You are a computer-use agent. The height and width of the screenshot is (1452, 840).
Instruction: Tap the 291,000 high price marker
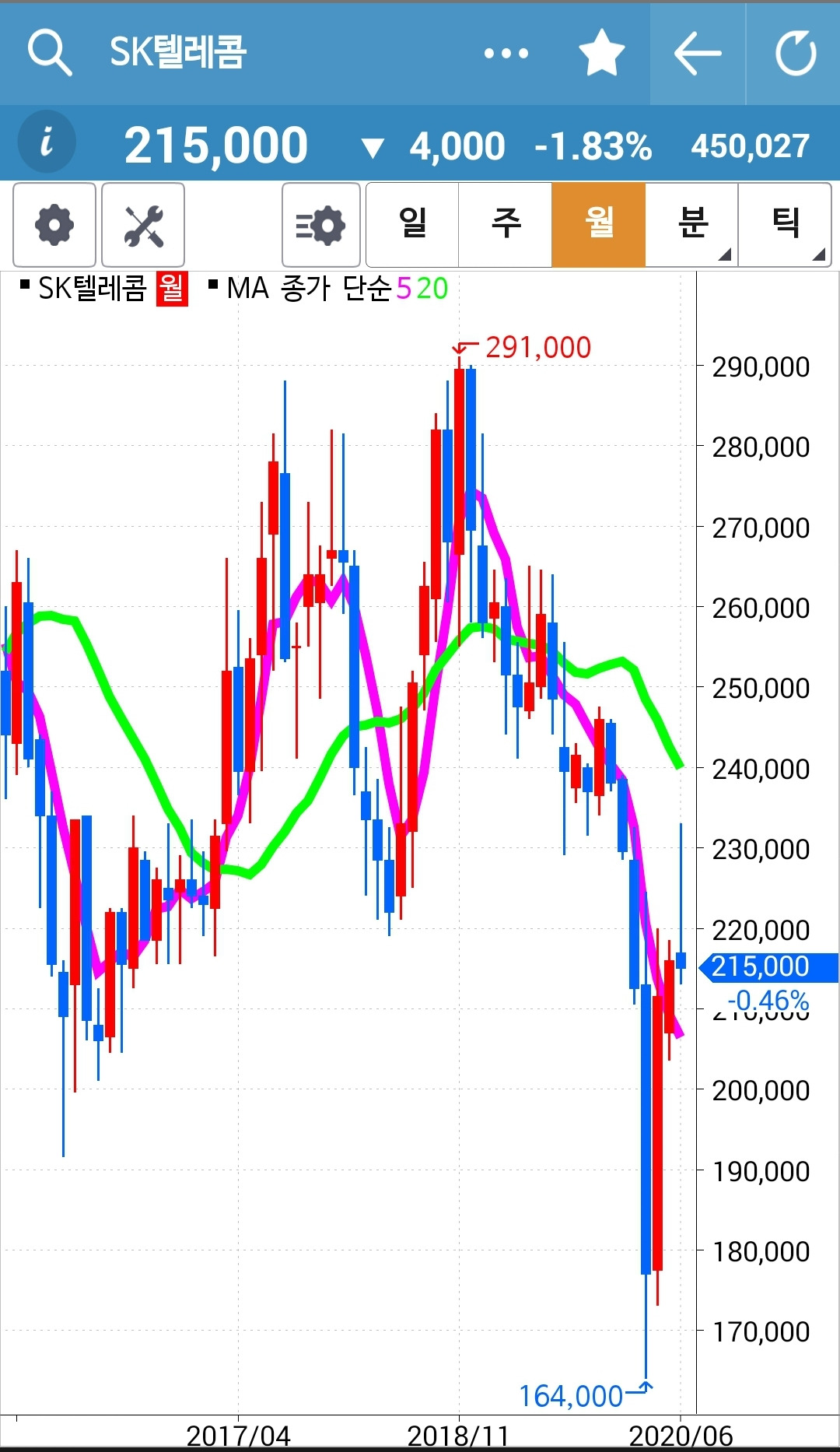pos(538,348)
